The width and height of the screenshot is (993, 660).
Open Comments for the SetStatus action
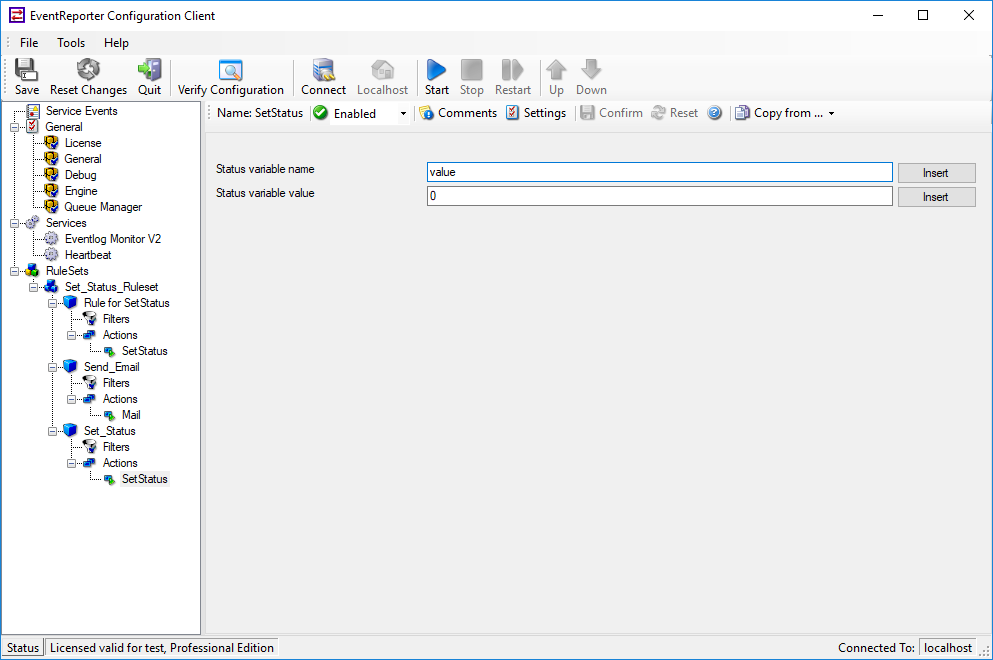(x=459, y=113)
